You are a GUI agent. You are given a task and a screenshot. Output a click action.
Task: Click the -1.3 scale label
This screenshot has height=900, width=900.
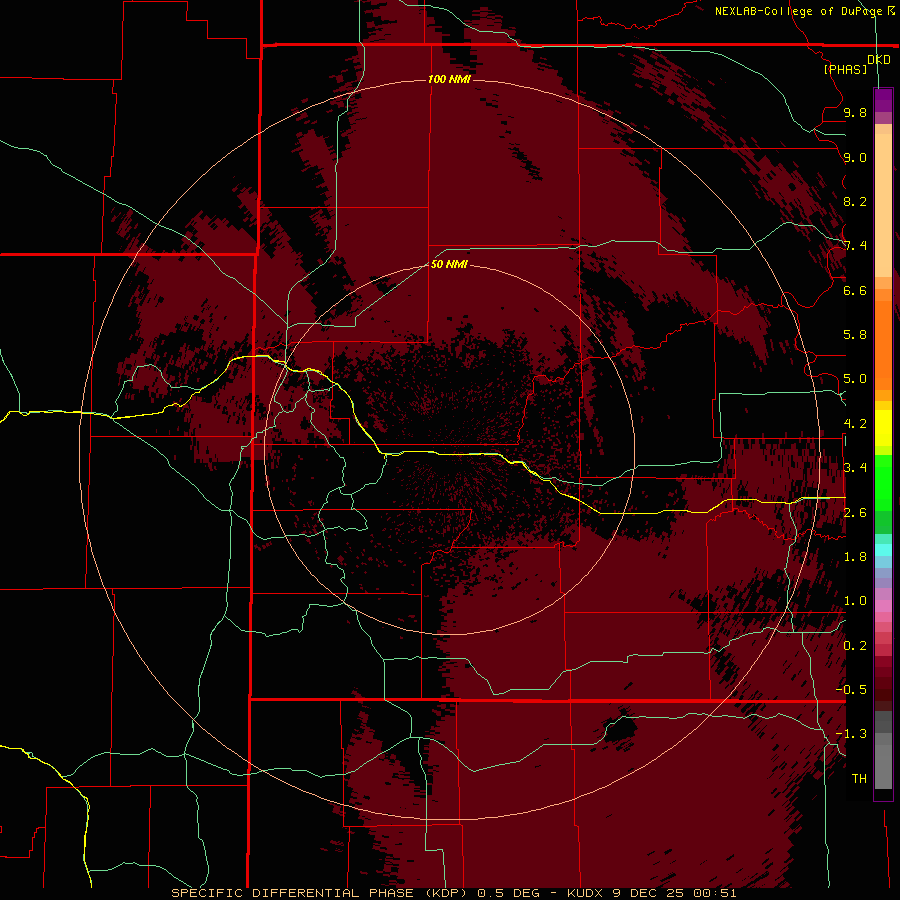point(851,734)
